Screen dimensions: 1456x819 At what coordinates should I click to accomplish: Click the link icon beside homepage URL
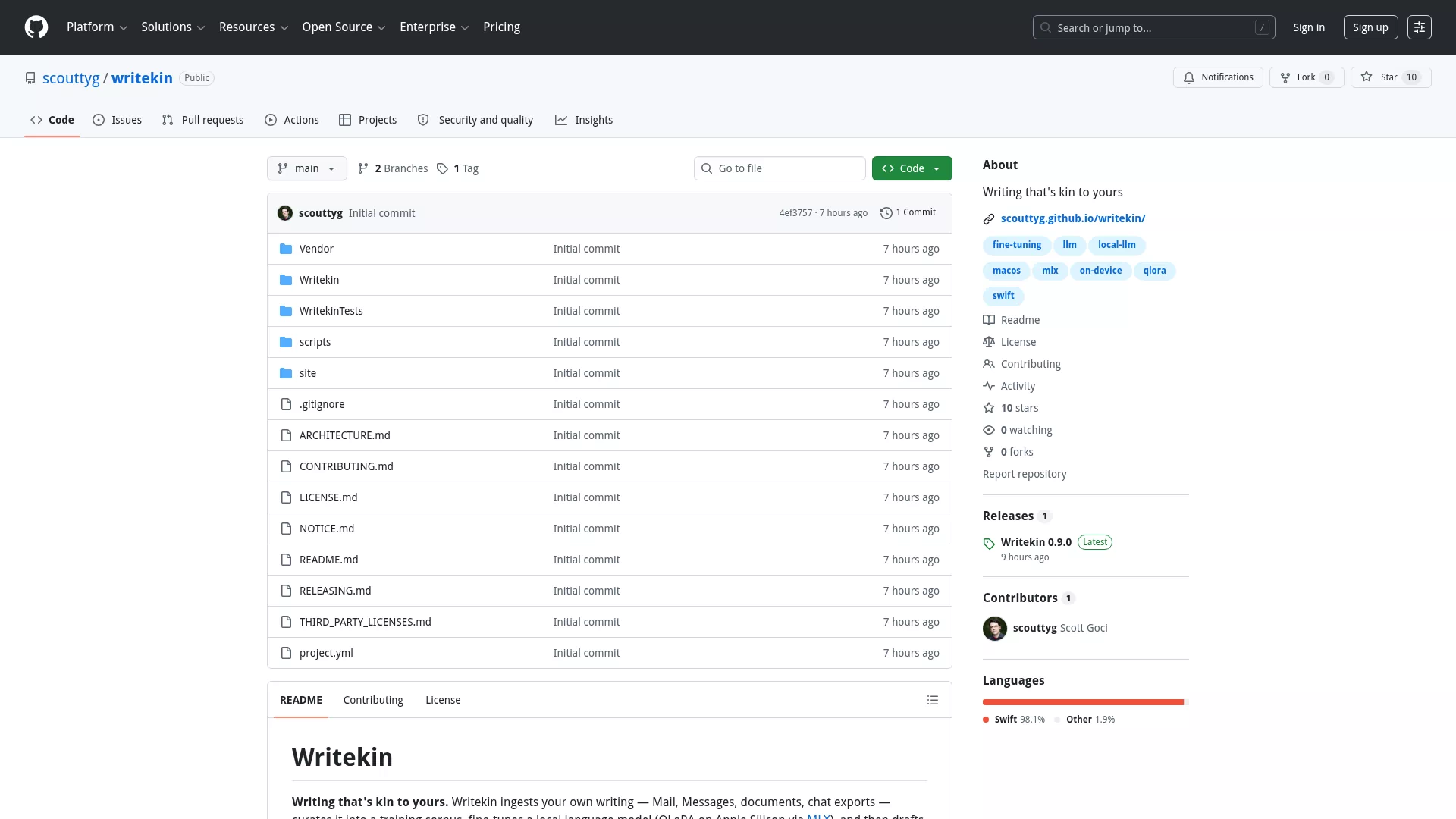pyautogui.click(x=989, y=219)
